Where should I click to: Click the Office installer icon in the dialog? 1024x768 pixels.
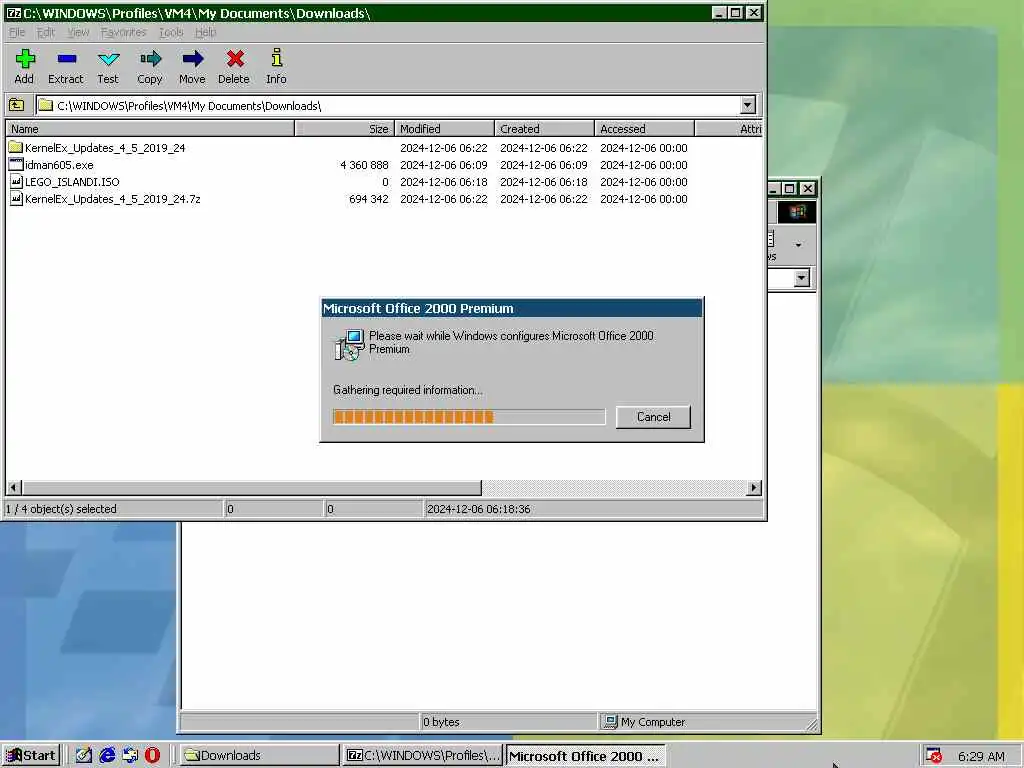point(349,344)
